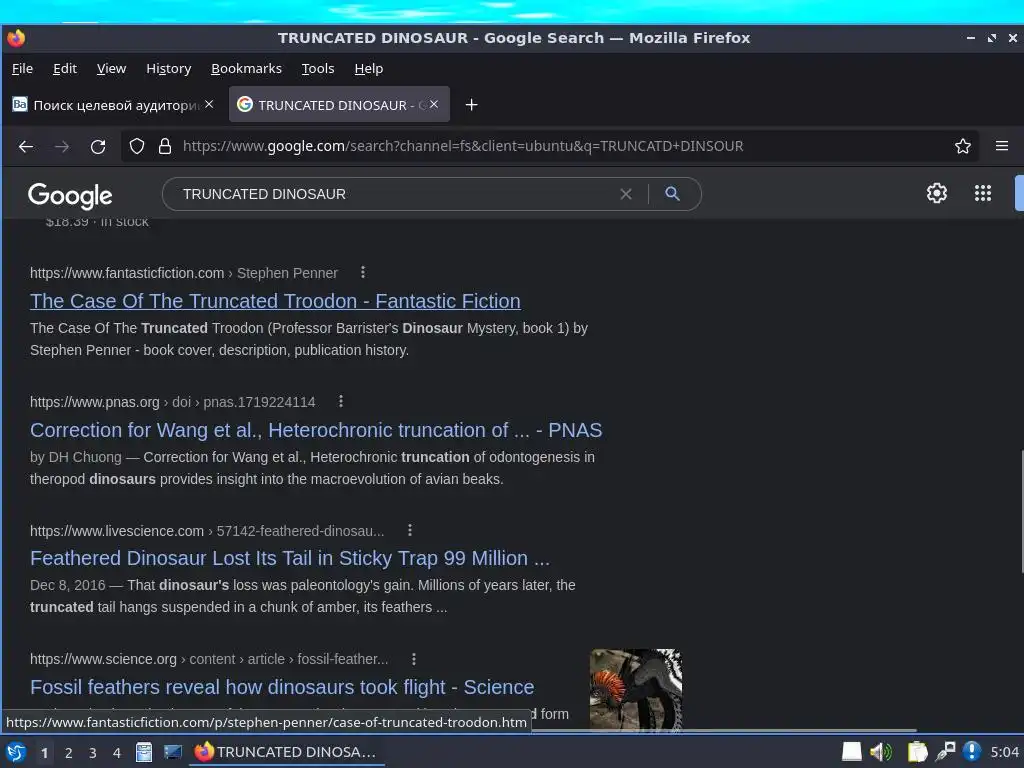The image size is (1024, 768).
Task: Open more options for Fantastic Fiction result
Action: [x=363, y=272]
